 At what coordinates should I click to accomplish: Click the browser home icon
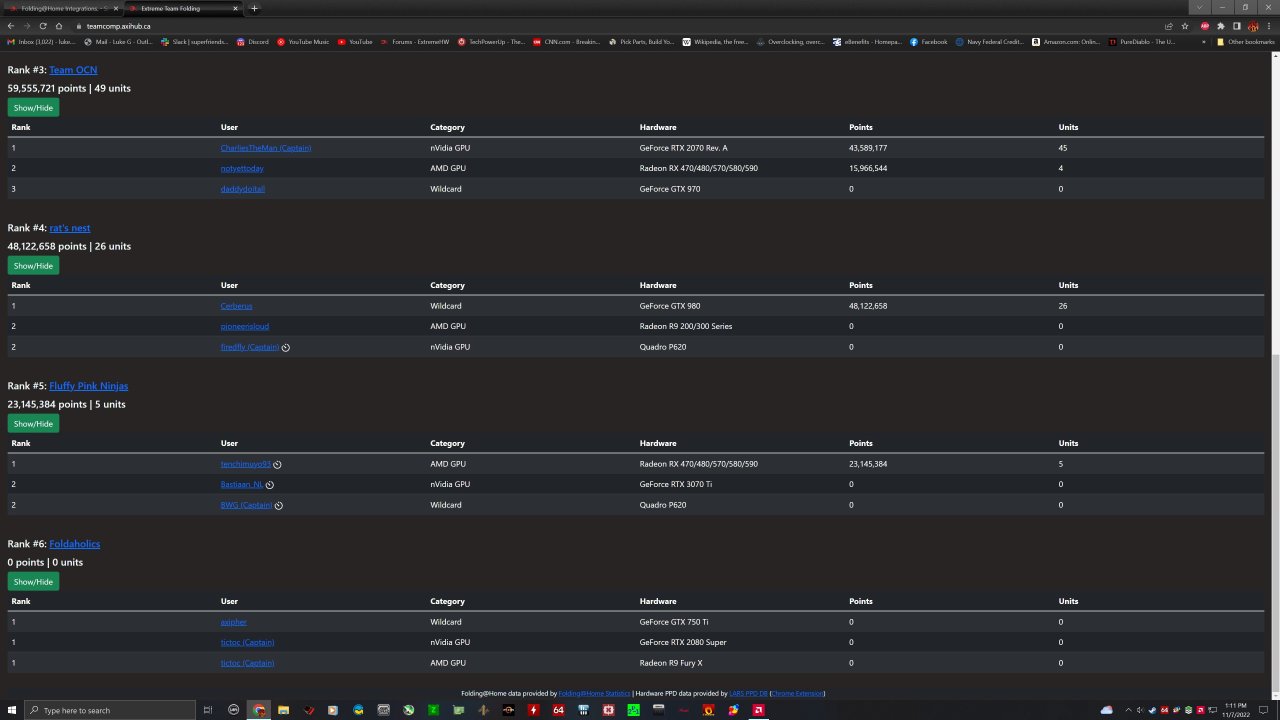point(59,26)
